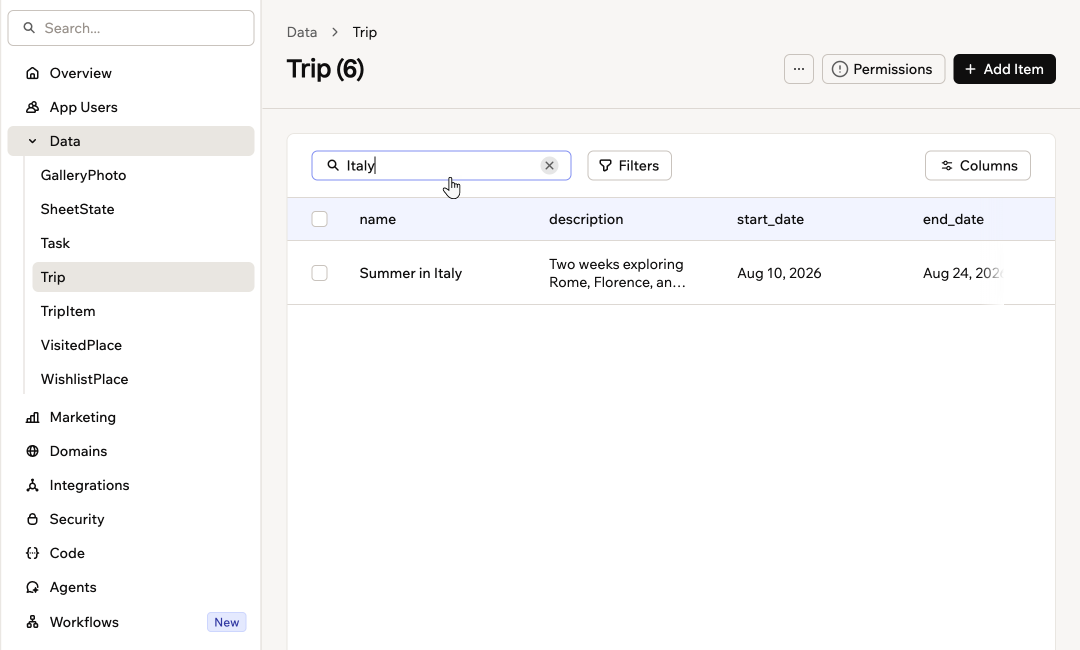This screenshot has height=650, width=1080.
Task: Open the SheetState collection
Action: pos(77,209)
